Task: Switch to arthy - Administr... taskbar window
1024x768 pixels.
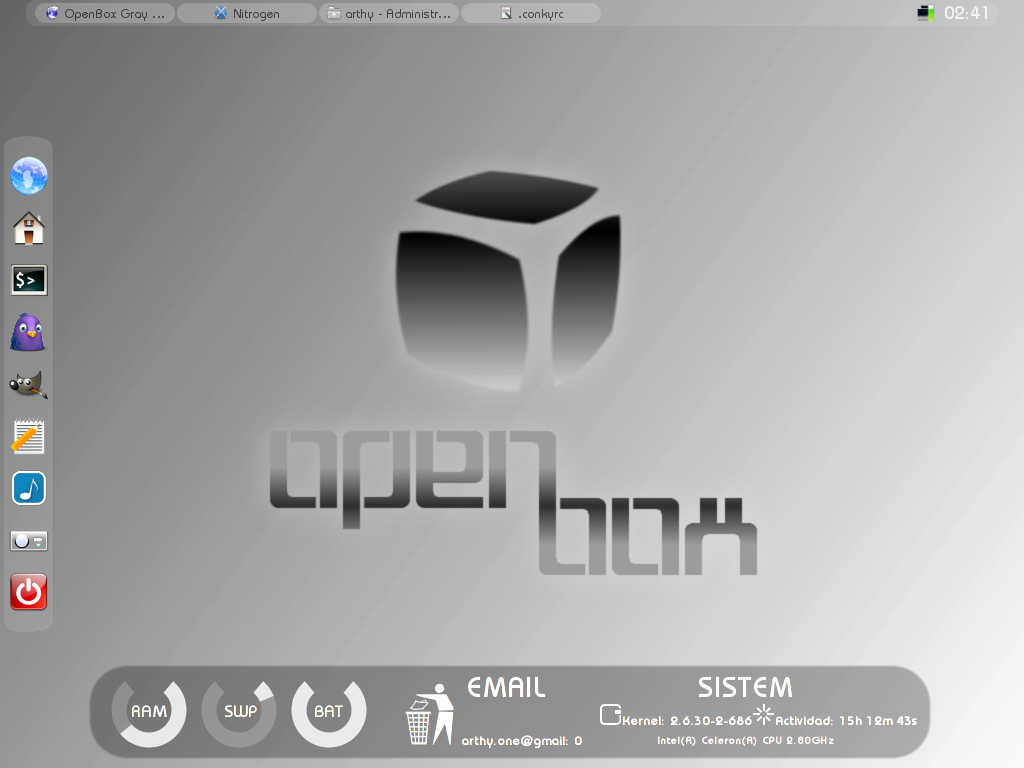Action: click(389, 13)
